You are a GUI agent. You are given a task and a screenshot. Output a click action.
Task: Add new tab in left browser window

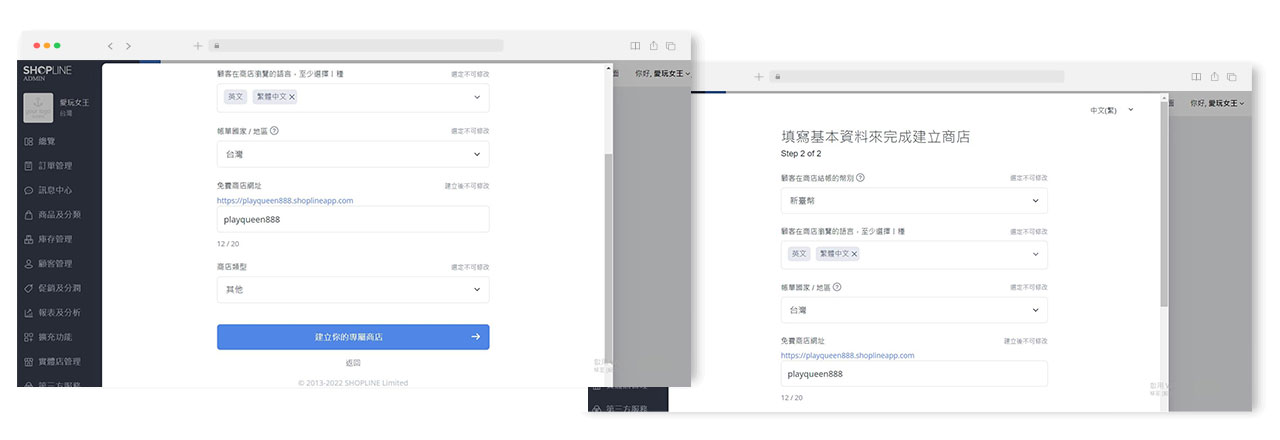(x=197, y=46)
